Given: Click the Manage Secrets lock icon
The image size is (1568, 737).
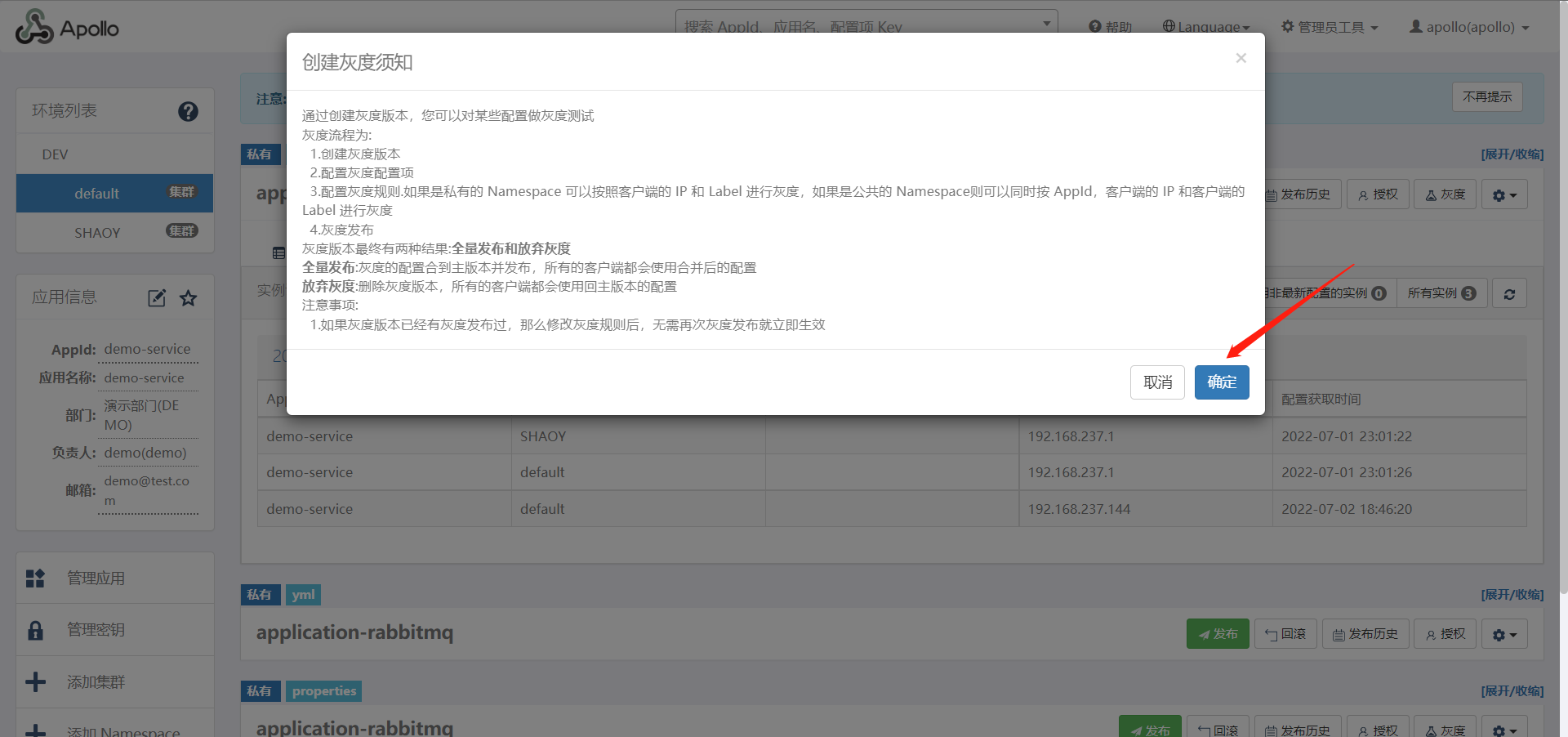Looking at the screenshot, I should tap(35, 630).
